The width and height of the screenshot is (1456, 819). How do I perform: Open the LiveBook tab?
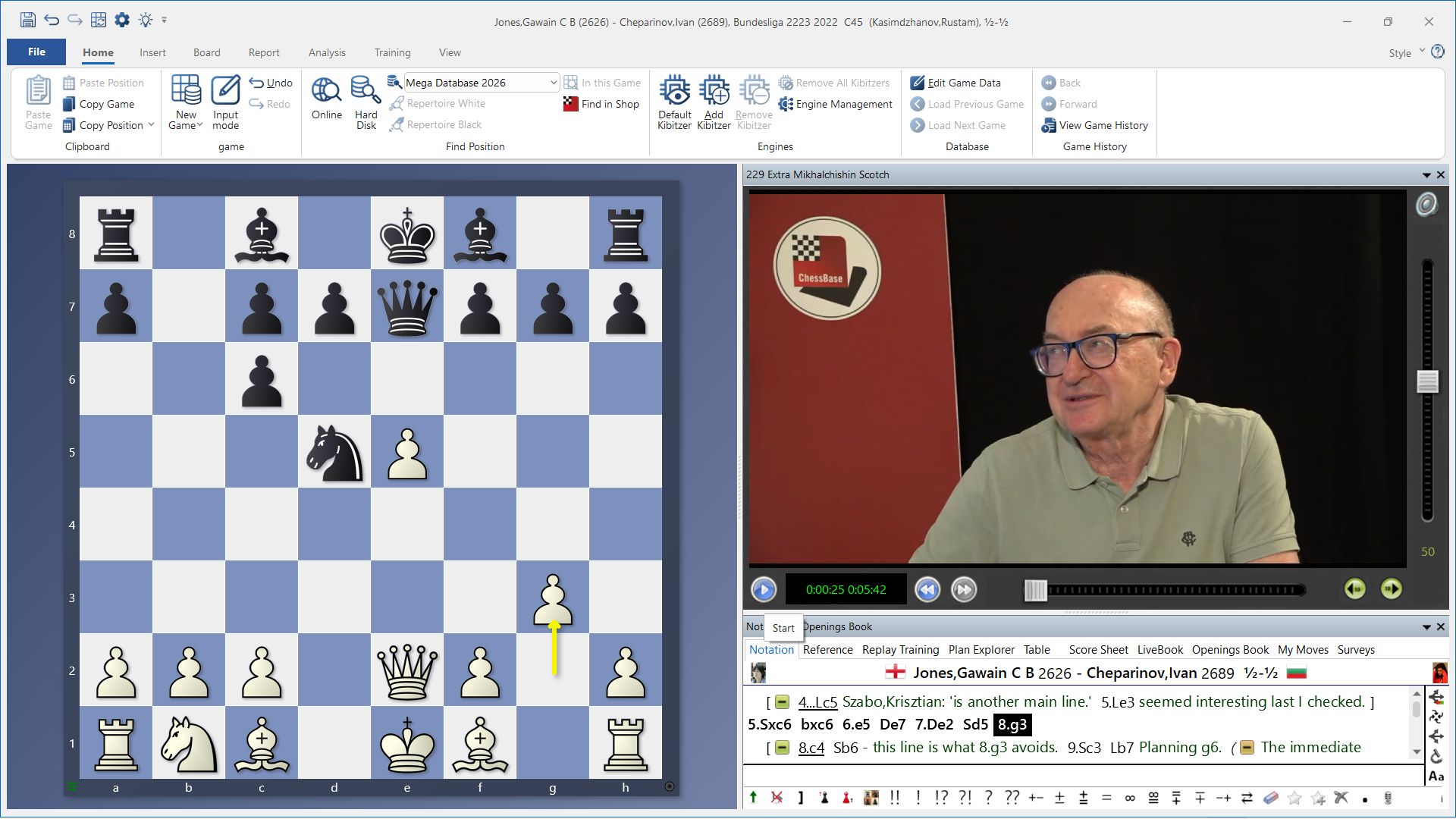pos(1159,650)
